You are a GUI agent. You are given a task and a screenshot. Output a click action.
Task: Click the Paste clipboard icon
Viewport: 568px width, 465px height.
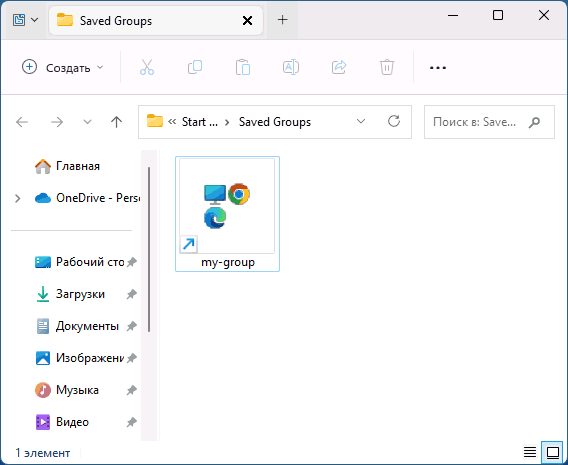(x=243, y=67)
